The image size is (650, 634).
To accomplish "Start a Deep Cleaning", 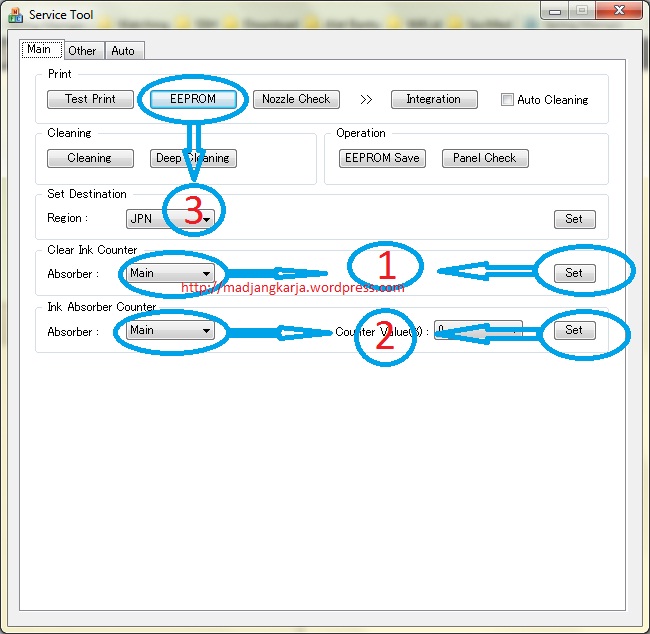I will pyautogui.click(x=193, y=158).
